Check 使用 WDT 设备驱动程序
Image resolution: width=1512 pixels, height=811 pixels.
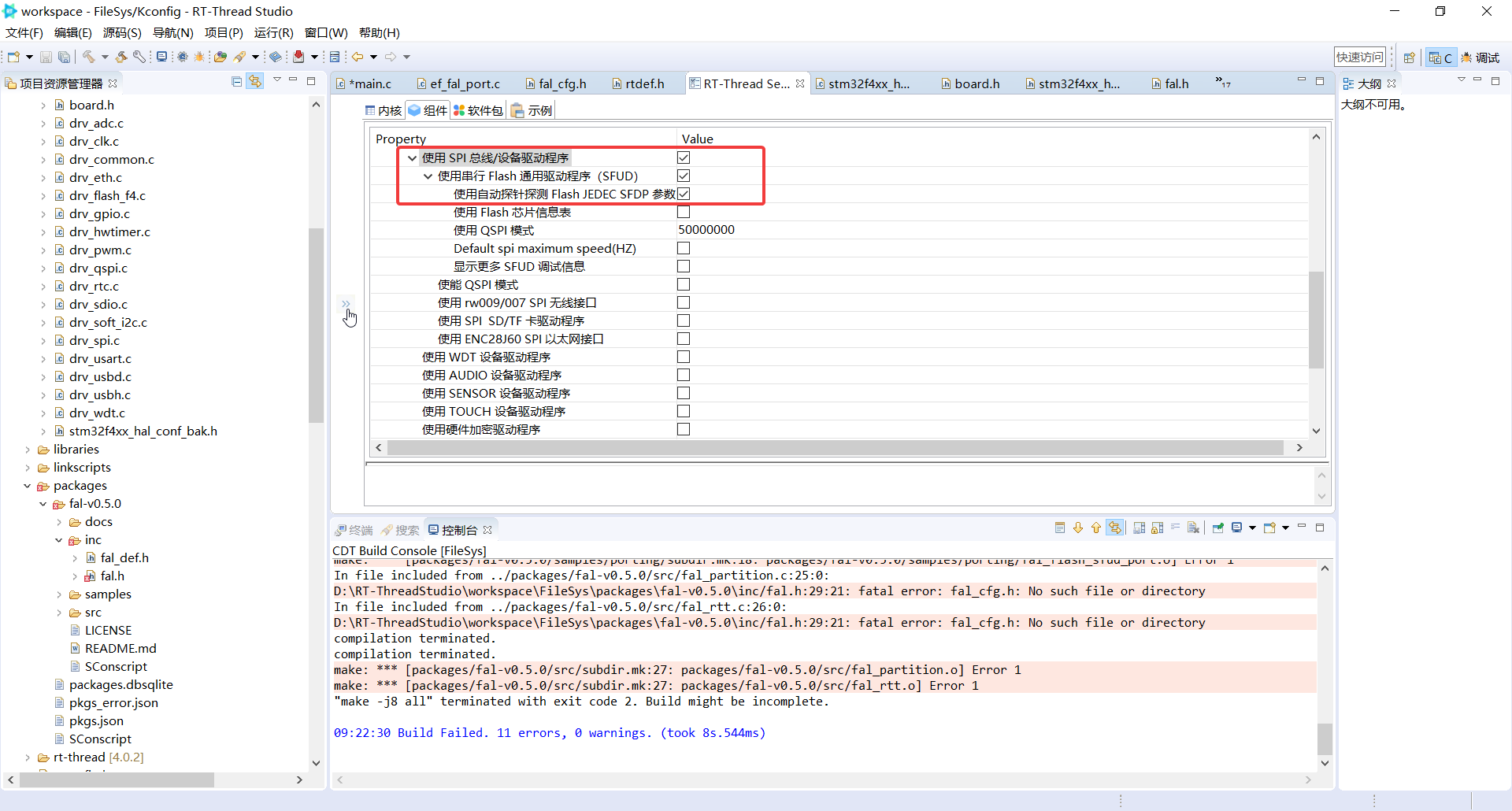click(x=683, y=357)
